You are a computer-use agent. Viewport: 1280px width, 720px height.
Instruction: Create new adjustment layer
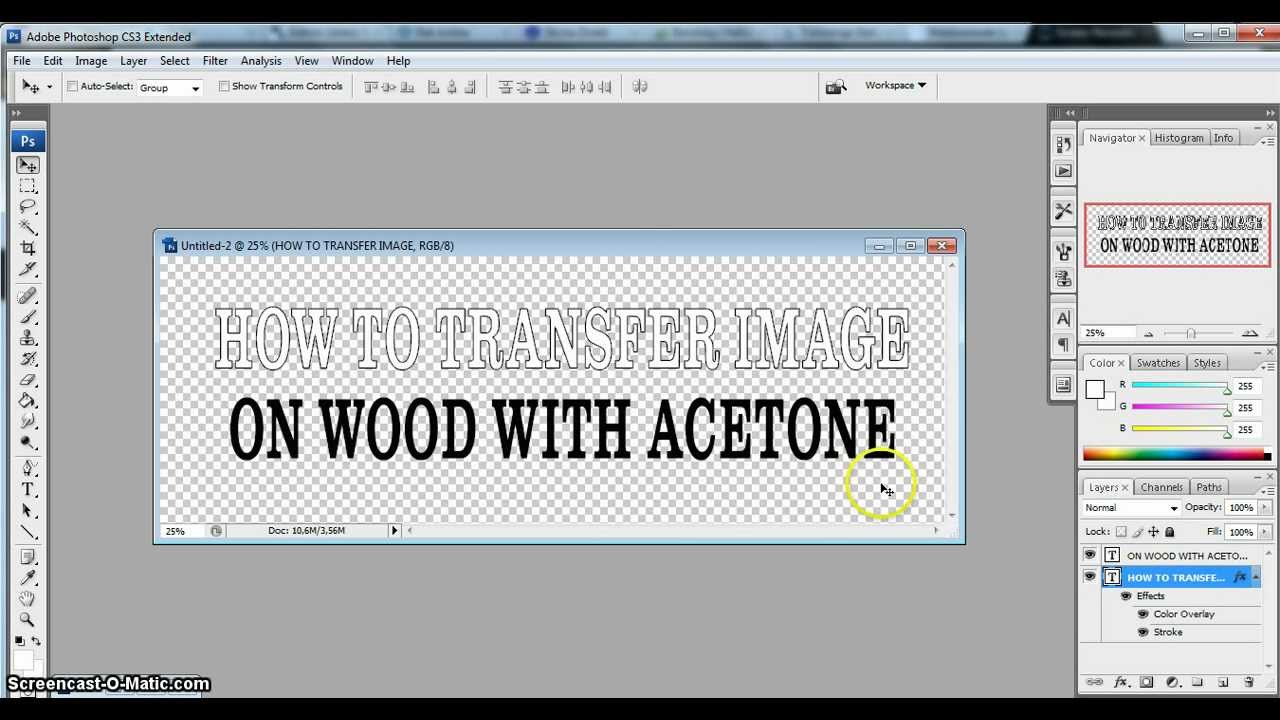pyautogui.click(x=1173, y=682)
